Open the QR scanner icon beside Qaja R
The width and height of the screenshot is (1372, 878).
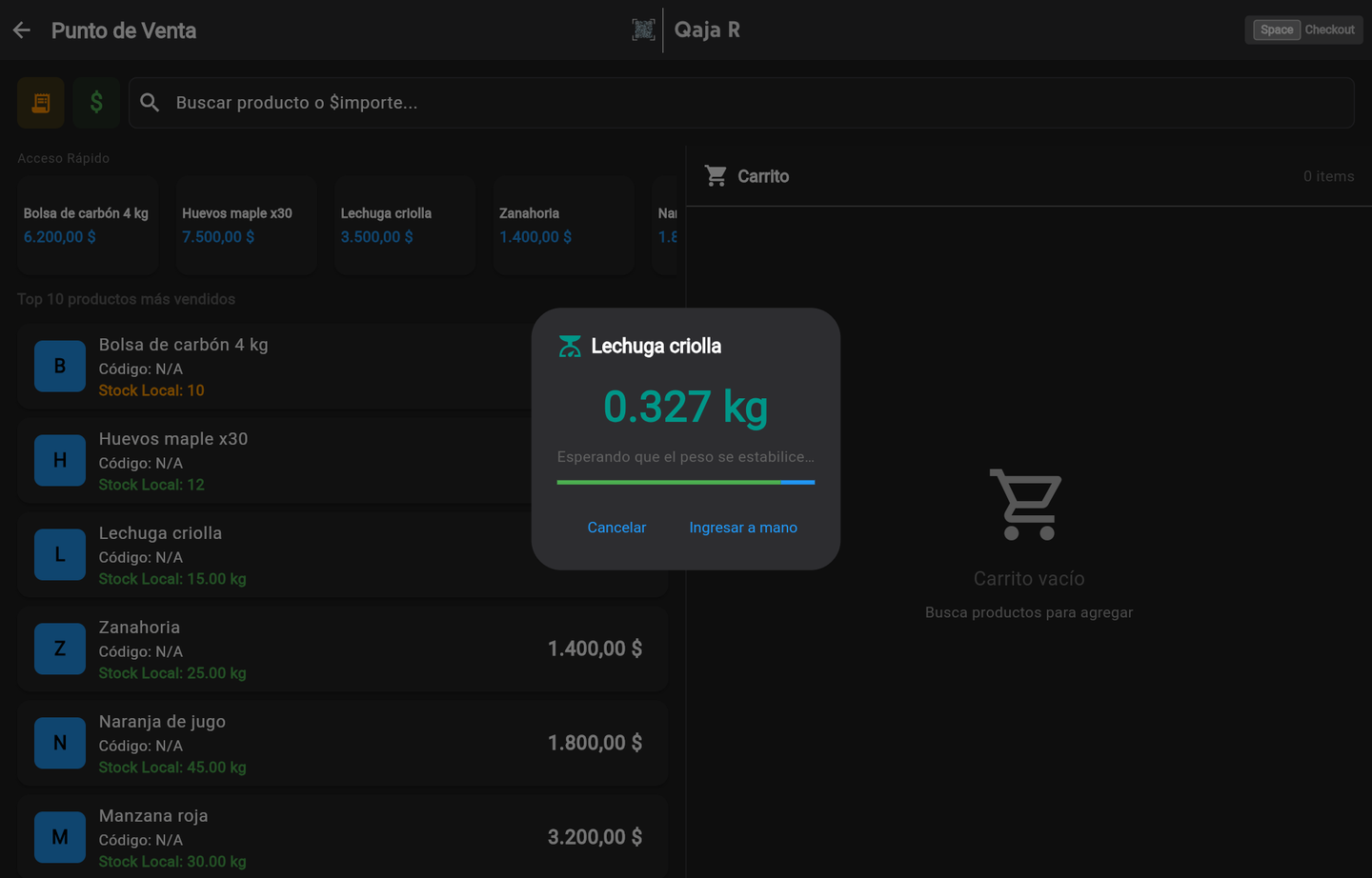click(643, 30)
